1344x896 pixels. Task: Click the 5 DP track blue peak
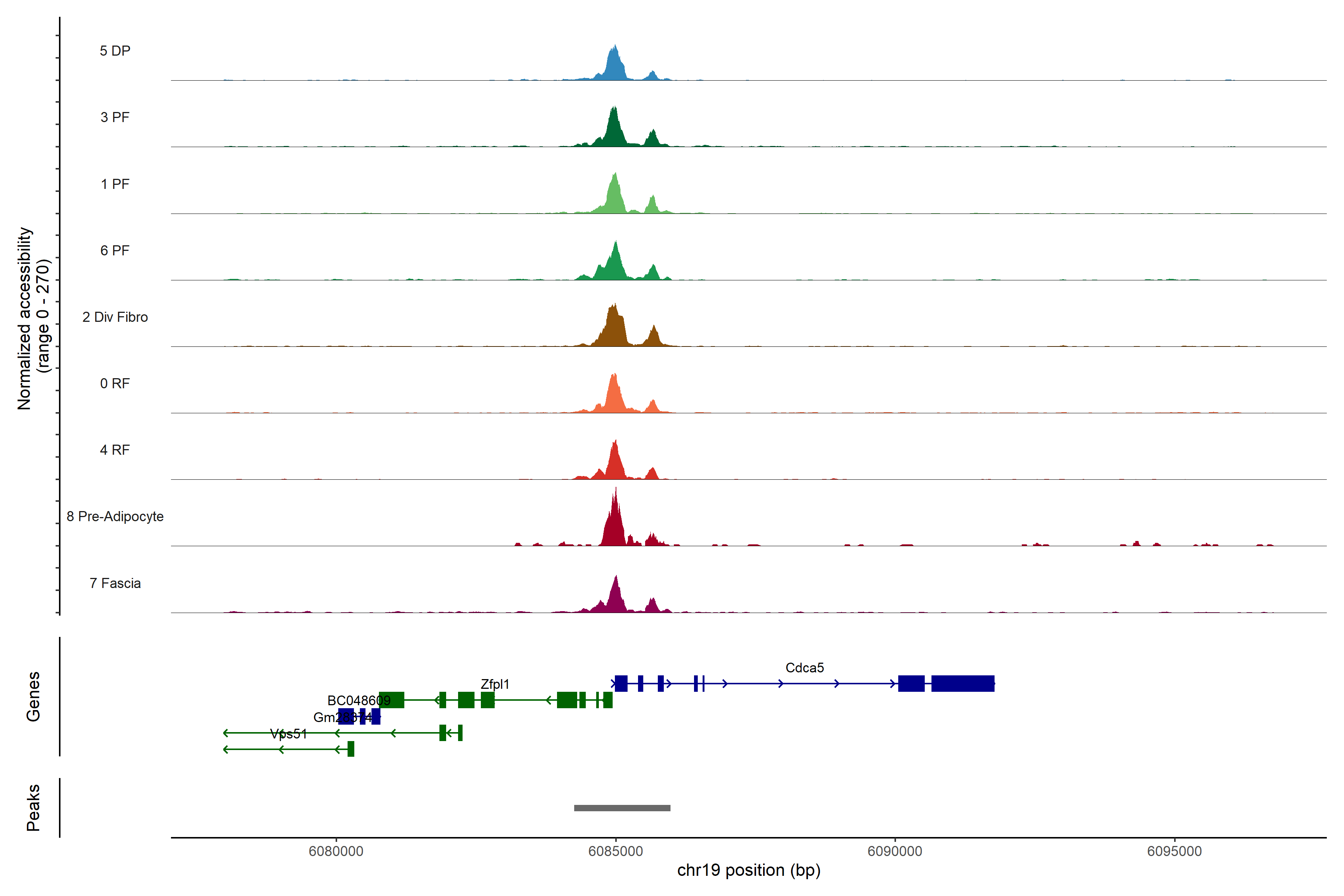pyautogui.click(x=614, y=66)
